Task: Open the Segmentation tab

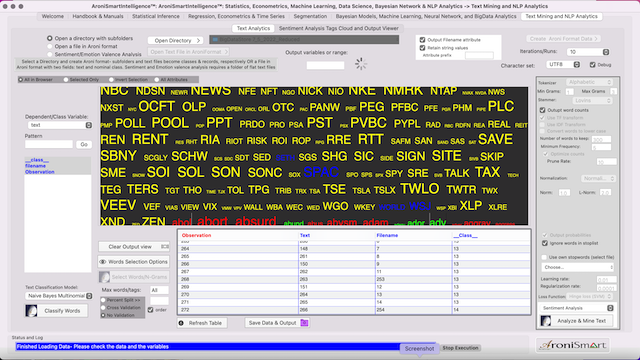Action: tap(310, 16)
